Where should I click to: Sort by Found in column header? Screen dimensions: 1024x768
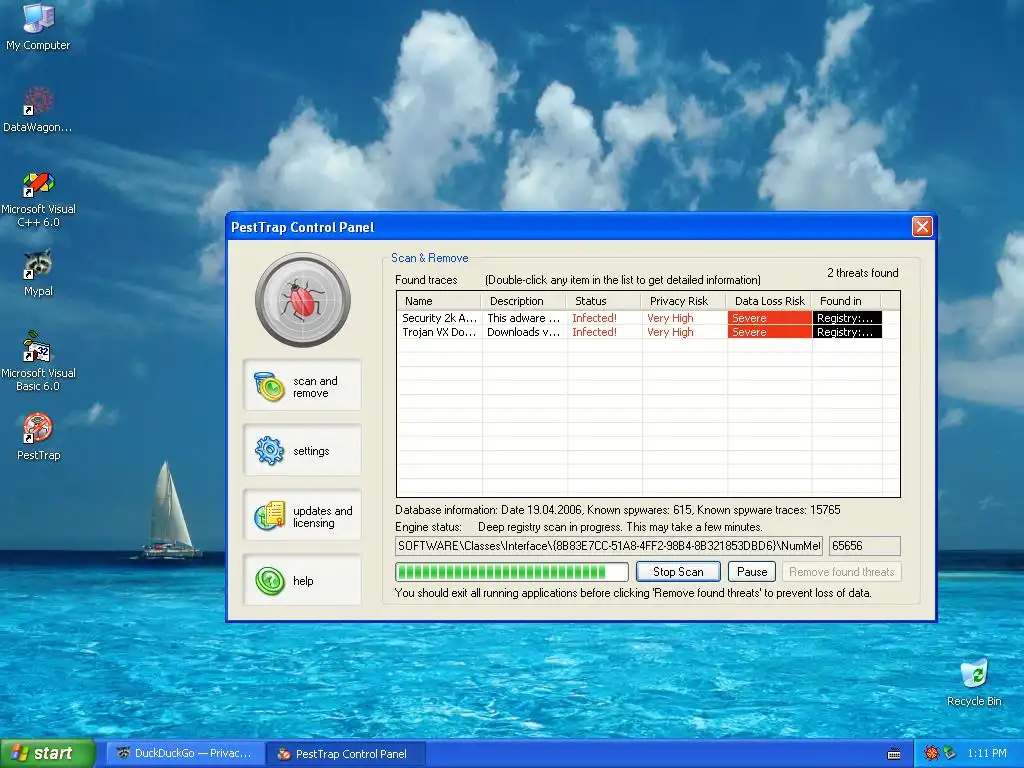point(846,301)
